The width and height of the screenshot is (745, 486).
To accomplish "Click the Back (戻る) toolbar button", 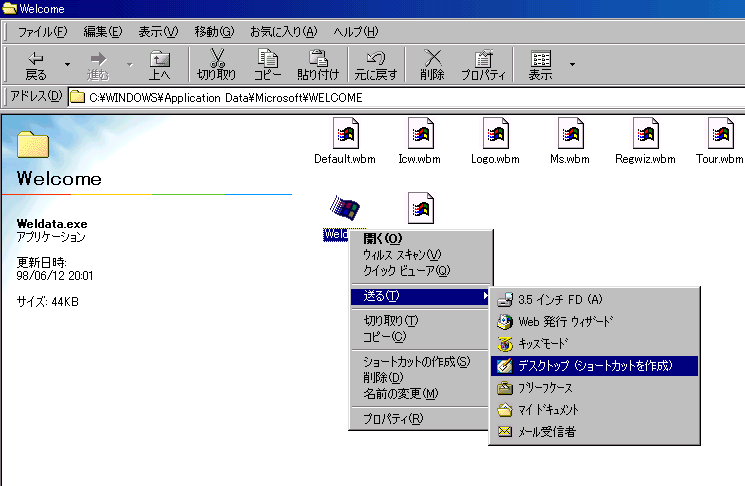I will click(36, 66).
